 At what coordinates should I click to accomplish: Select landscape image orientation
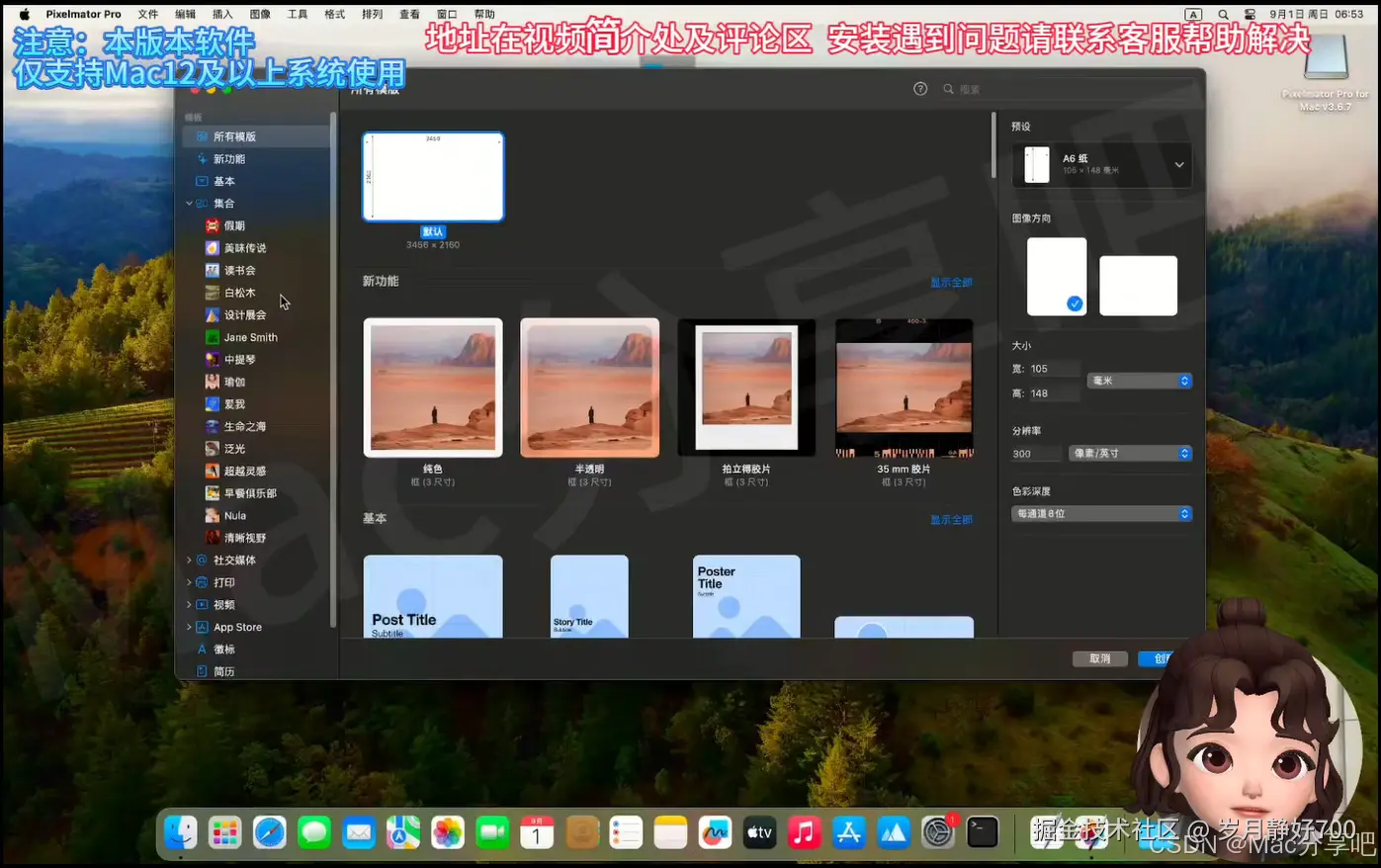point(1138,285)
